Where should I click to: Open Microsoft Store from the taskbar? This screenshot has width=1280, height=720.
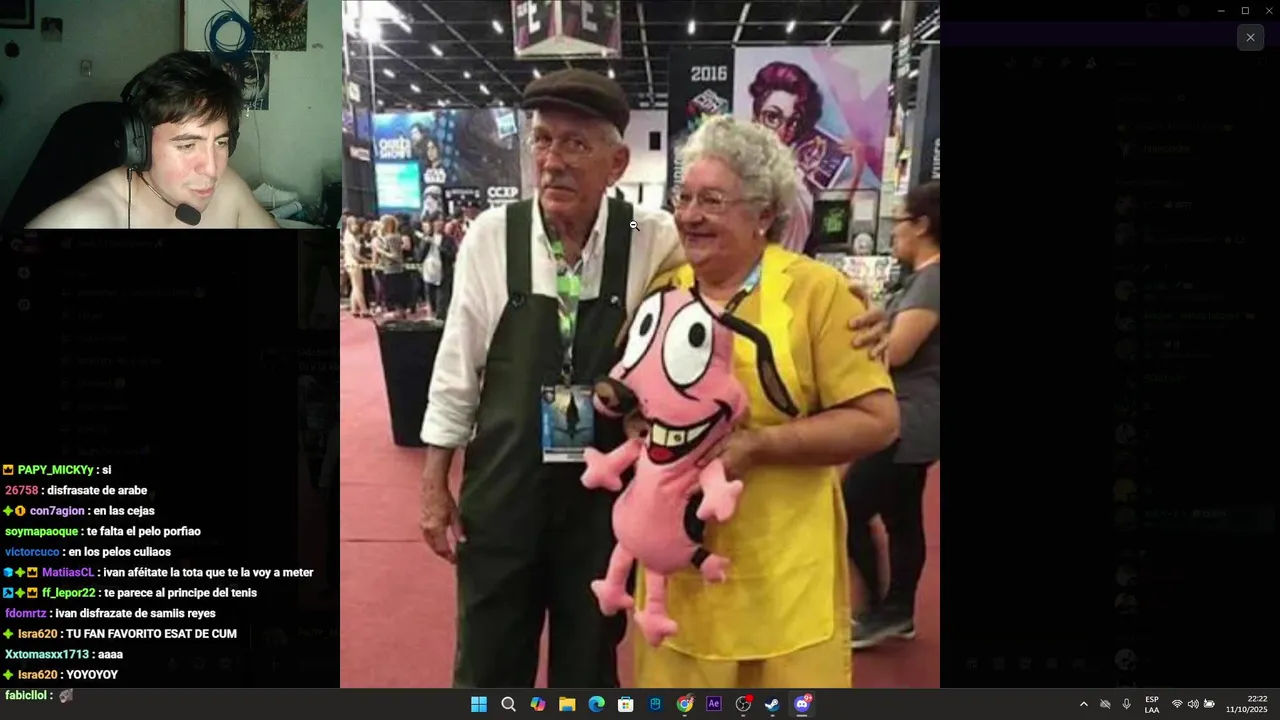click(626, 704)
